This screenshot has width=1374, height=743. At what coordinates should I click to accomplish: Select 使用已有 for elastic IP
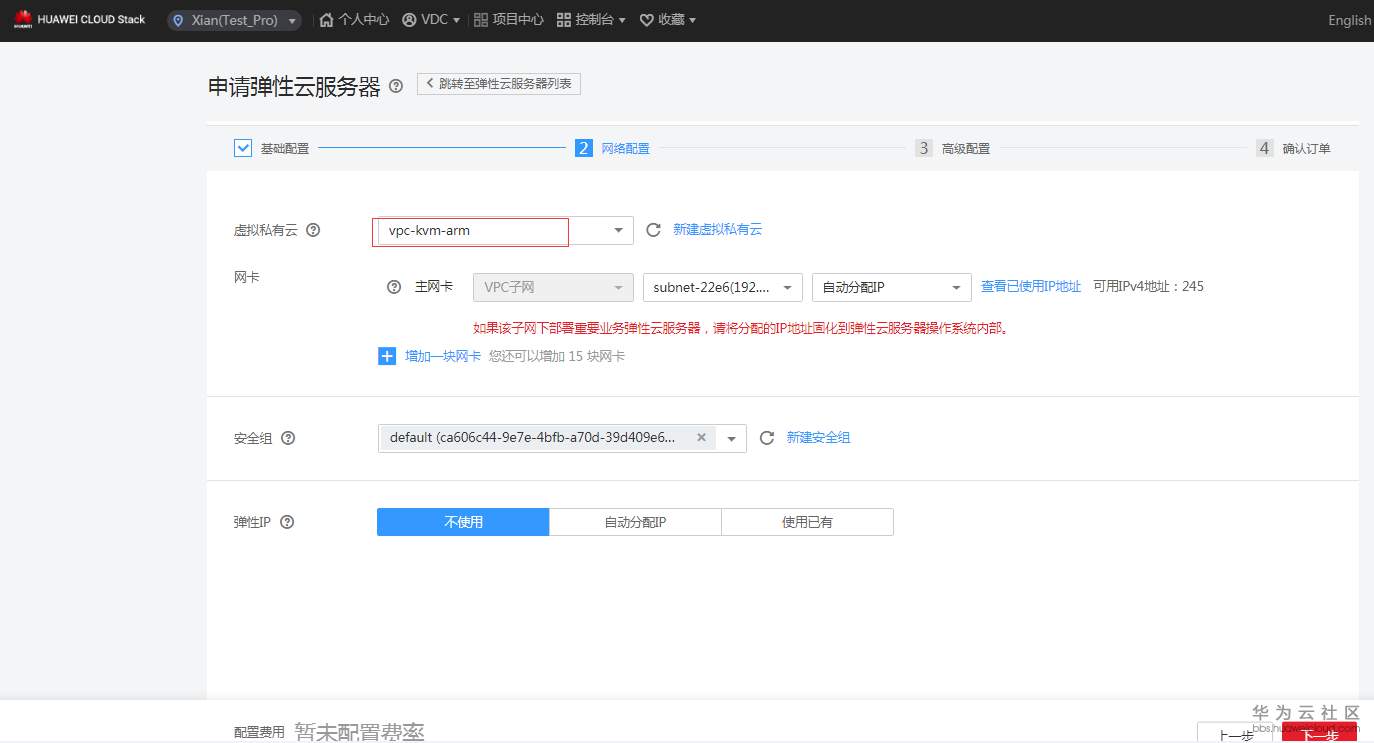point(807,522)
